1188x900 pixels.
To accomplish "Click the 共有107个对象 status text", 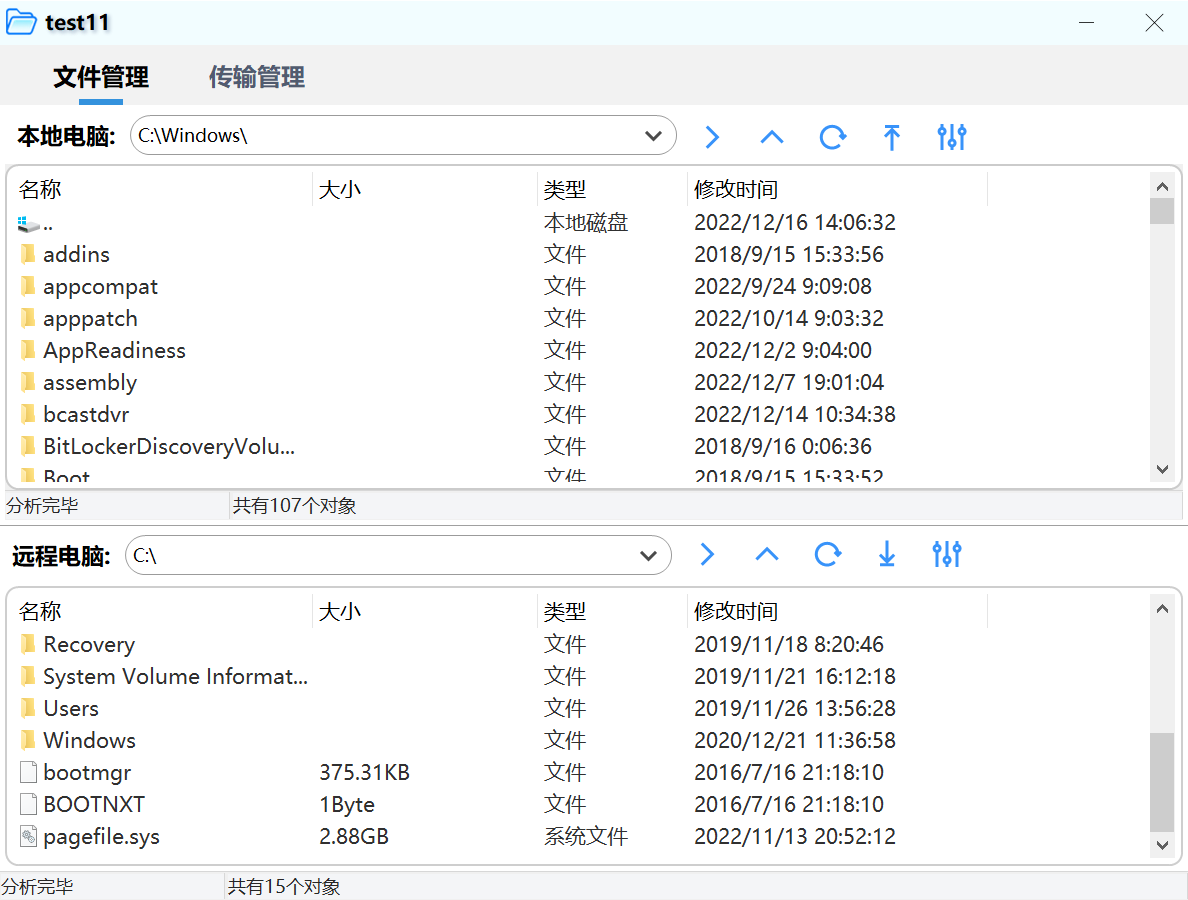I will 294,505.
